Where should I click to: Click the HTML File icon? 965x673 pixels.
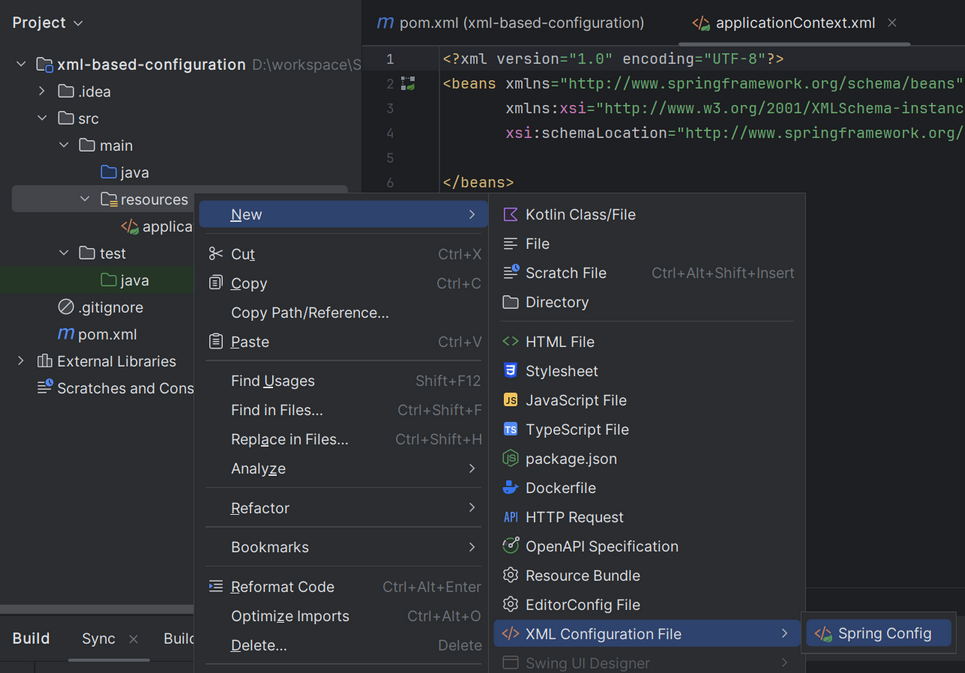[511, 342]
